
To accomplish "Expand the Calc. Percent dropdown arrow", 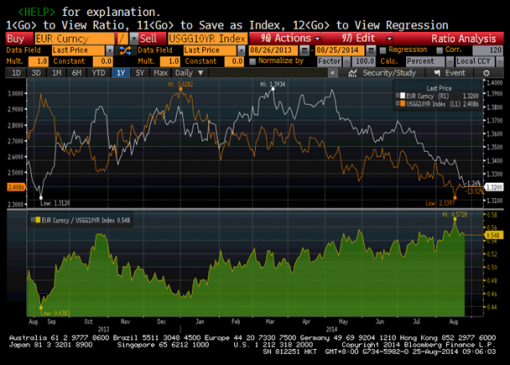I will pos(450,62).
